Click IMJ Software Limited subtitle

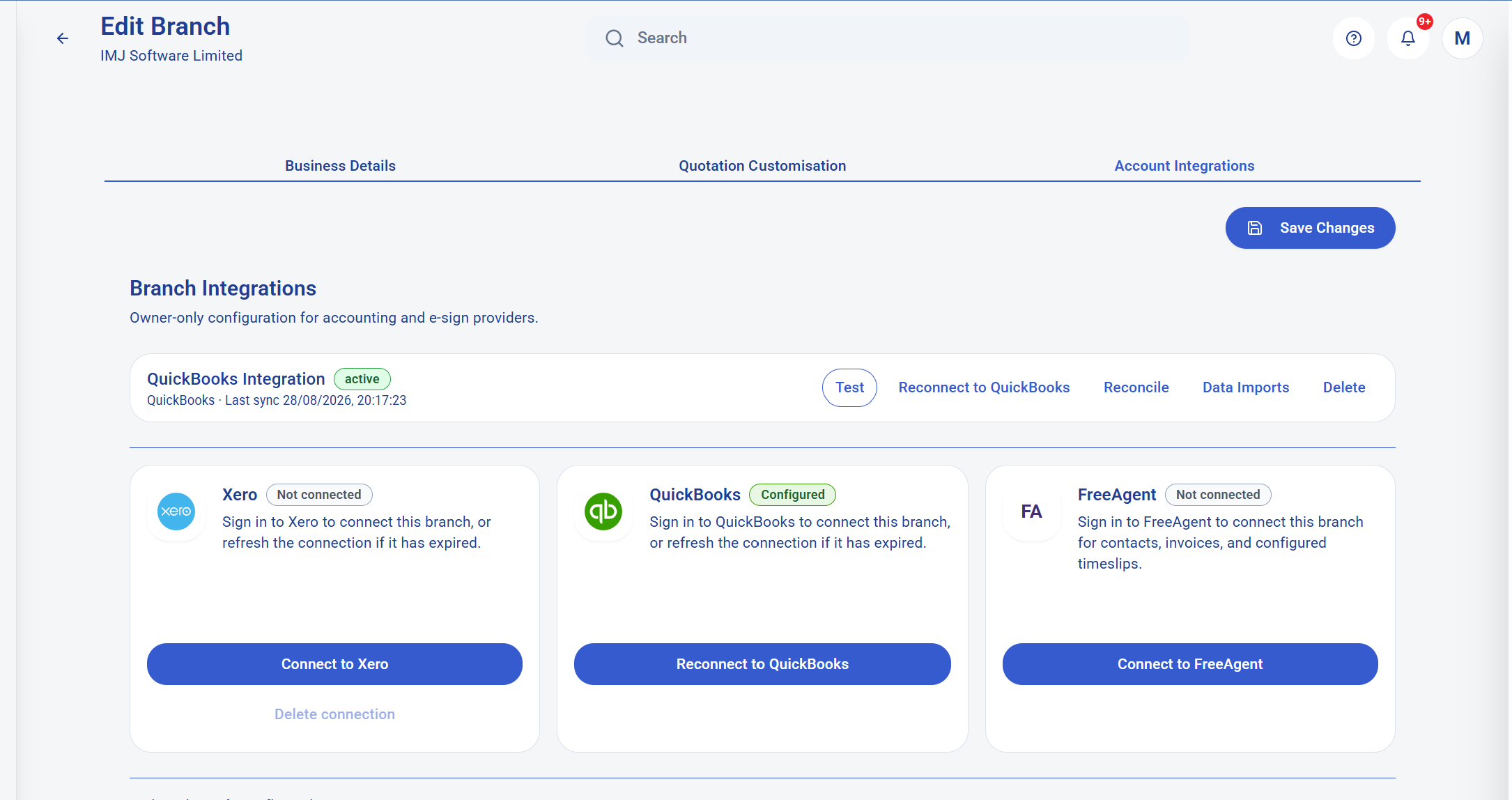[x=171, y=56]
